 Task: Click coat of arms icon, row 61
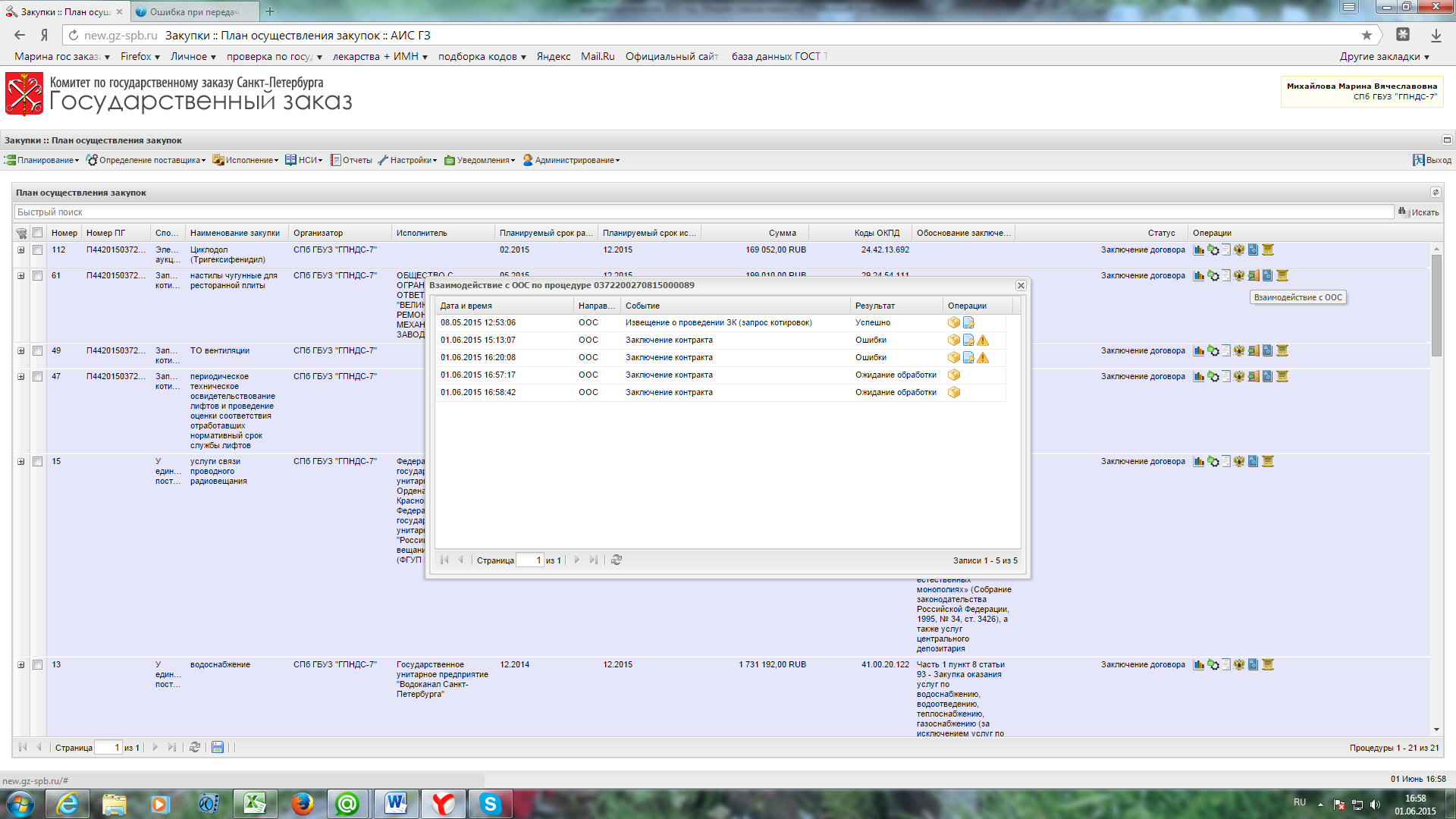(x=1239, y=276)
